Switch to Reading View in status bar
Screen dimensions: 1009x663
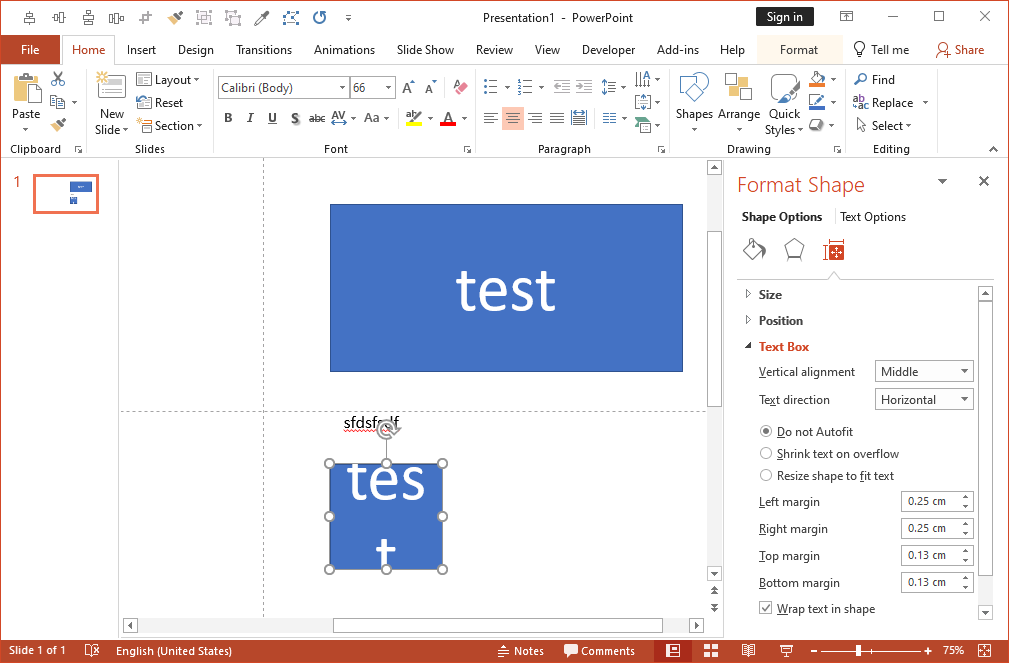tap(748, 651)
